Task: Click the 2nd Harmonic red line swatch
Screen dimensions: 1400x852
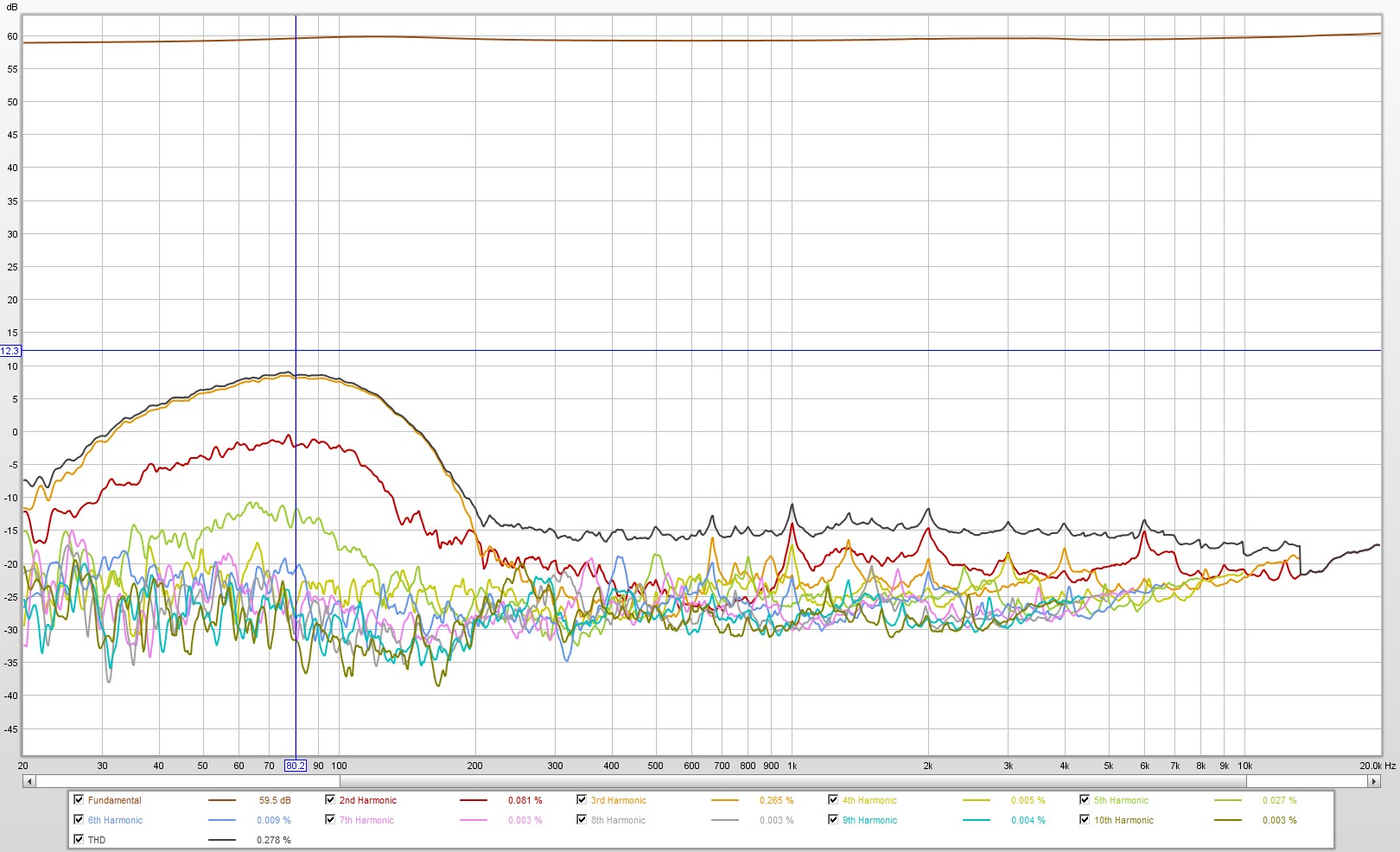Action: [x=474, y=801]
